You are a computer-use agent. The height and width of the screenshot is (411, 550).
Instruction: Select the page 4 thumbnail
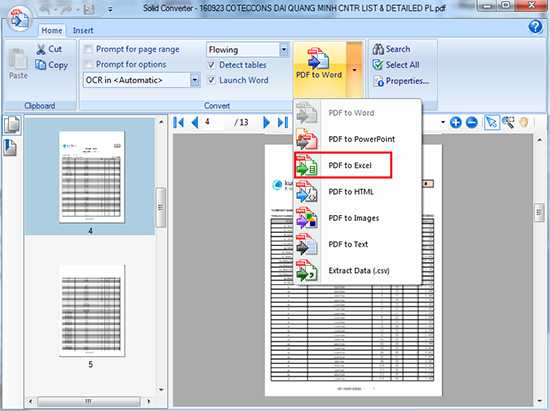(92, 177)
